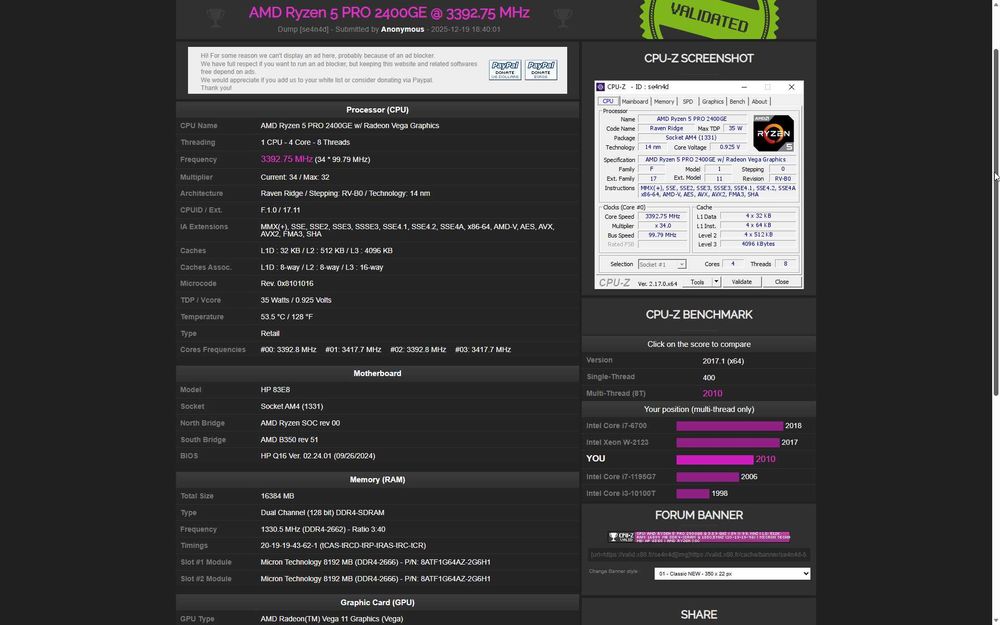This screenshot has width=1000, height=625.
Task: Click the Close button in CPU-Z screenshot
Action: click(782, 282)
